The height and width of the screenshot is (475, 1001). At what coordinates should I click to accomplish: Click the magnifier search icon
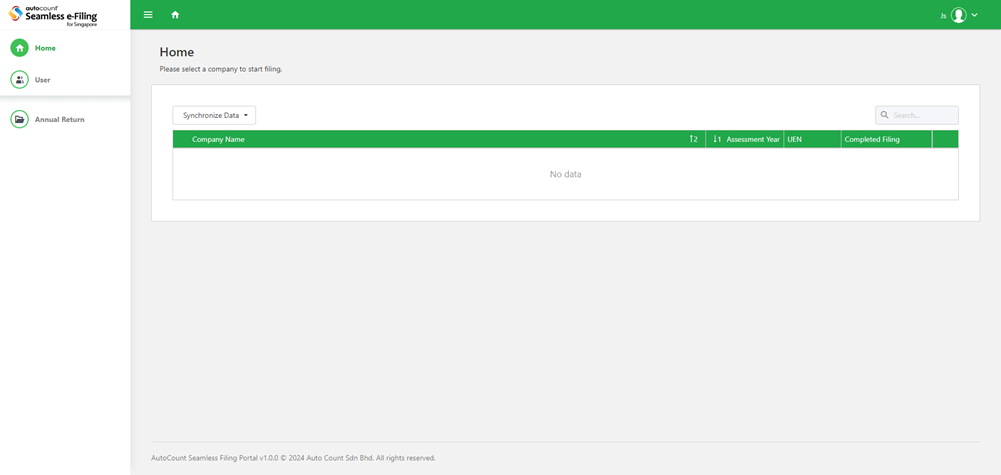885,115
